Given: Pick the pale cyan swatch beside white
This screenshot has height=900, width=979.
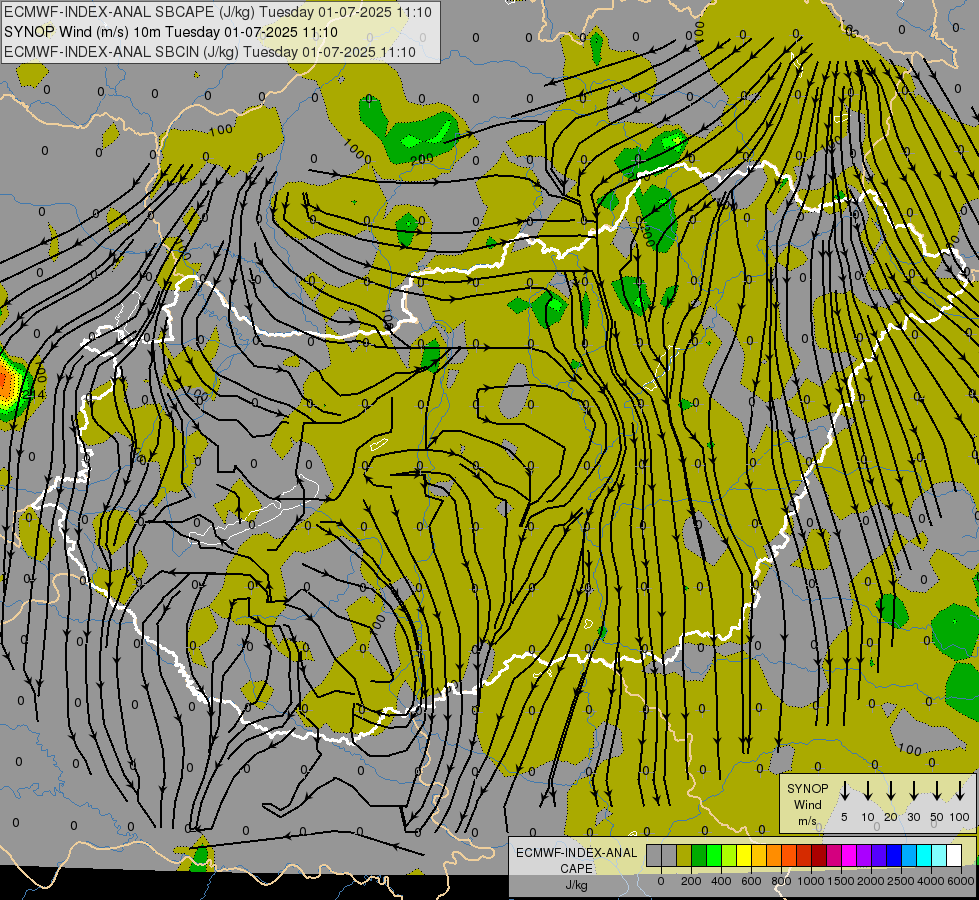Looking at the screenshot, I should [939, 855].
